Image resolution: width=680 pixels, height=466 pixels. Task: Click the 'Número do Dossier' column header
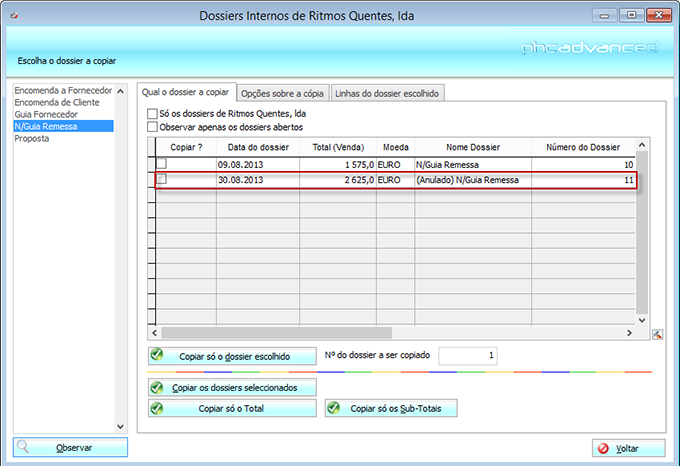583,147
